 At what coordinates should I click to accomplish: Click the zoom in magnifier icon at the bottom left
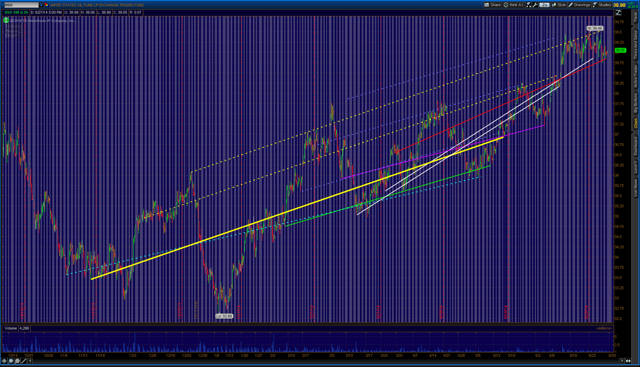tap(11, 361)
